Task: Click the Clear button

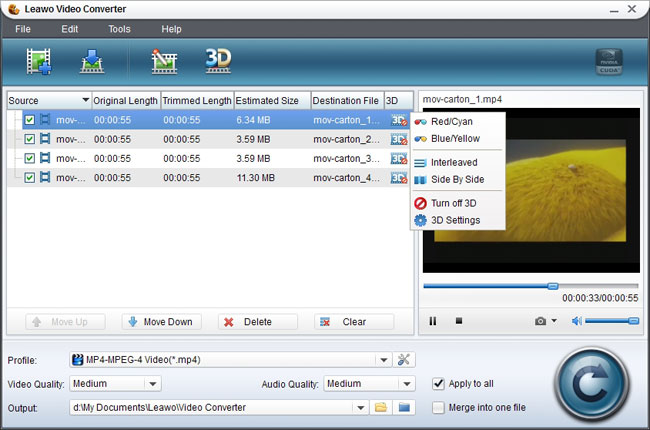Action: [354, 322]
